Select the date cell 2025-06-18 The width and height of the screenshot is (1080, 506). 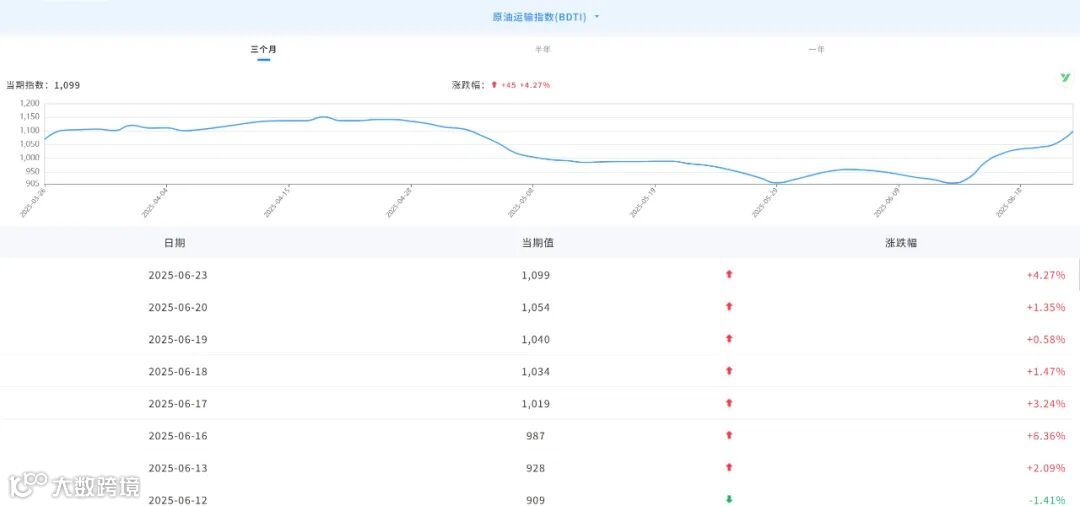click(x=178, y=372)
